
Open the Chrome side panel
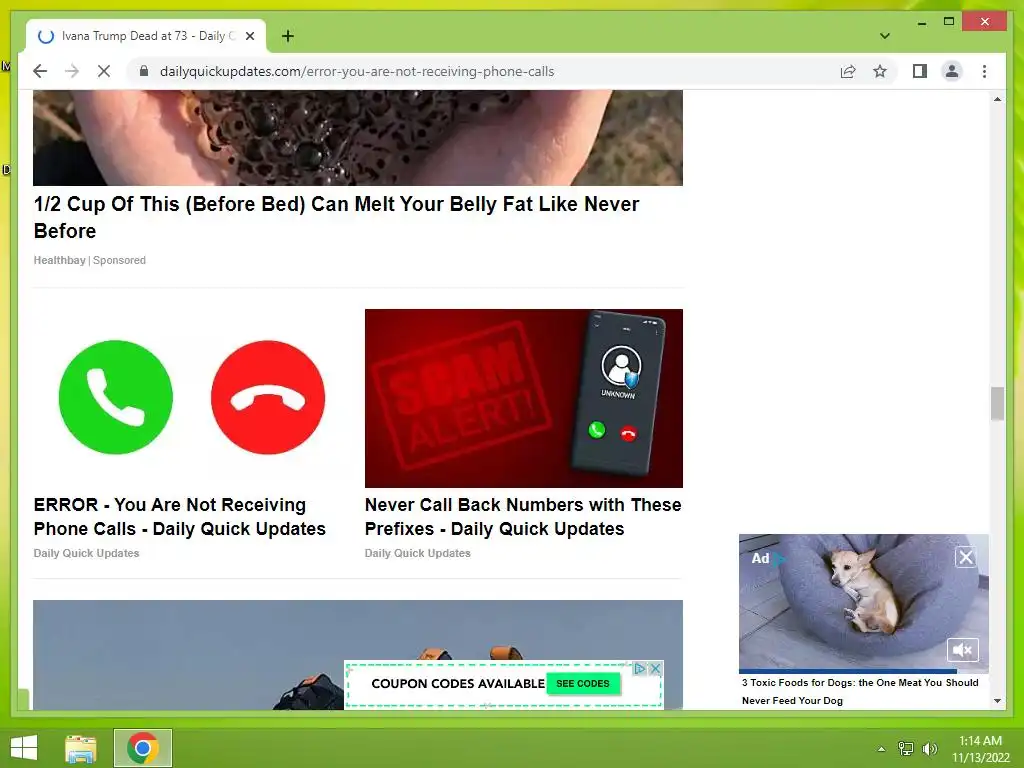click(x=920, y=71)
